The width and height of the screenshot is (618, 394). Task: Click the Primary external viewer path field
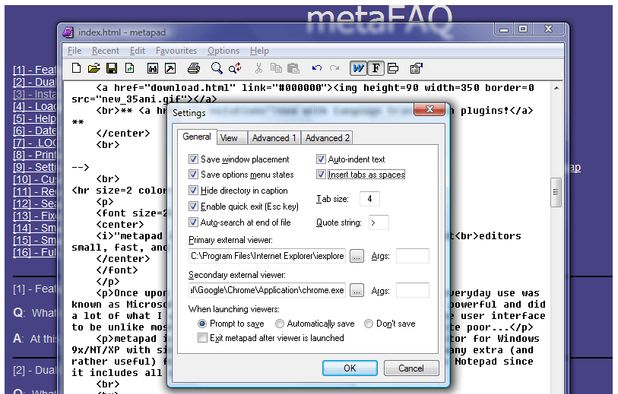pos(267,256)
